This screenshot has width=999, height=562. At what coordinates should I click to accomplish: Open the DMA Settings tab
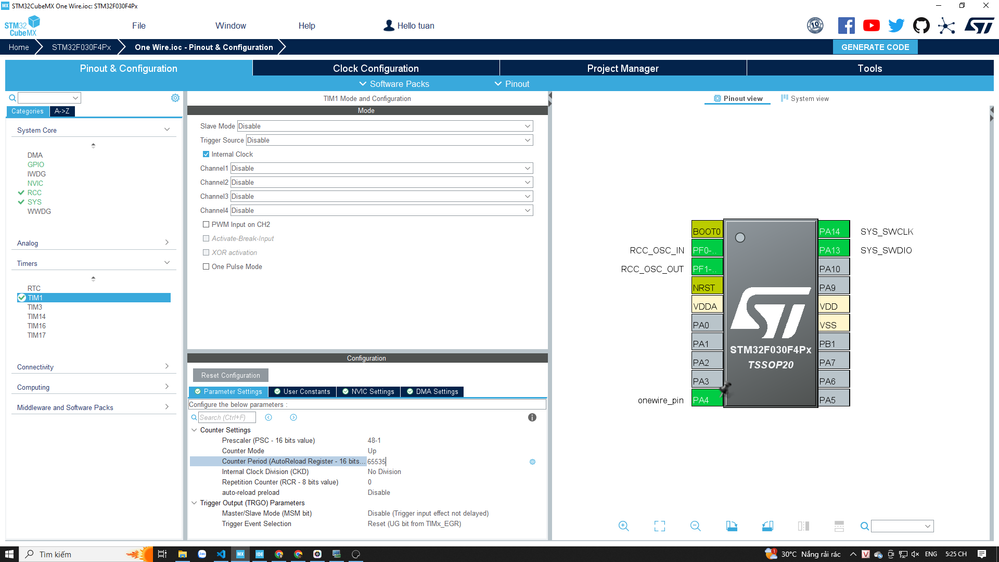click(432, 391)
